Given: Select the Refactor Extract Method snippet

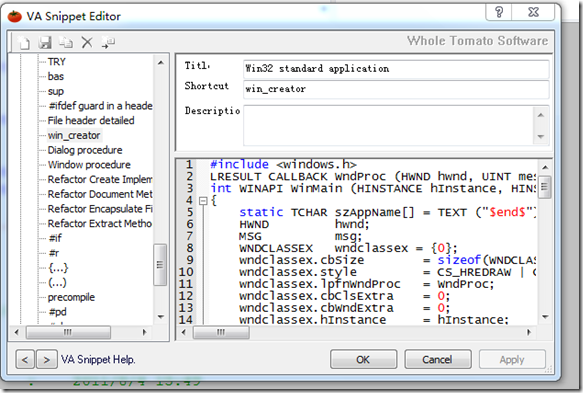Looking at the screenshot, I should (x=100, y=223).
